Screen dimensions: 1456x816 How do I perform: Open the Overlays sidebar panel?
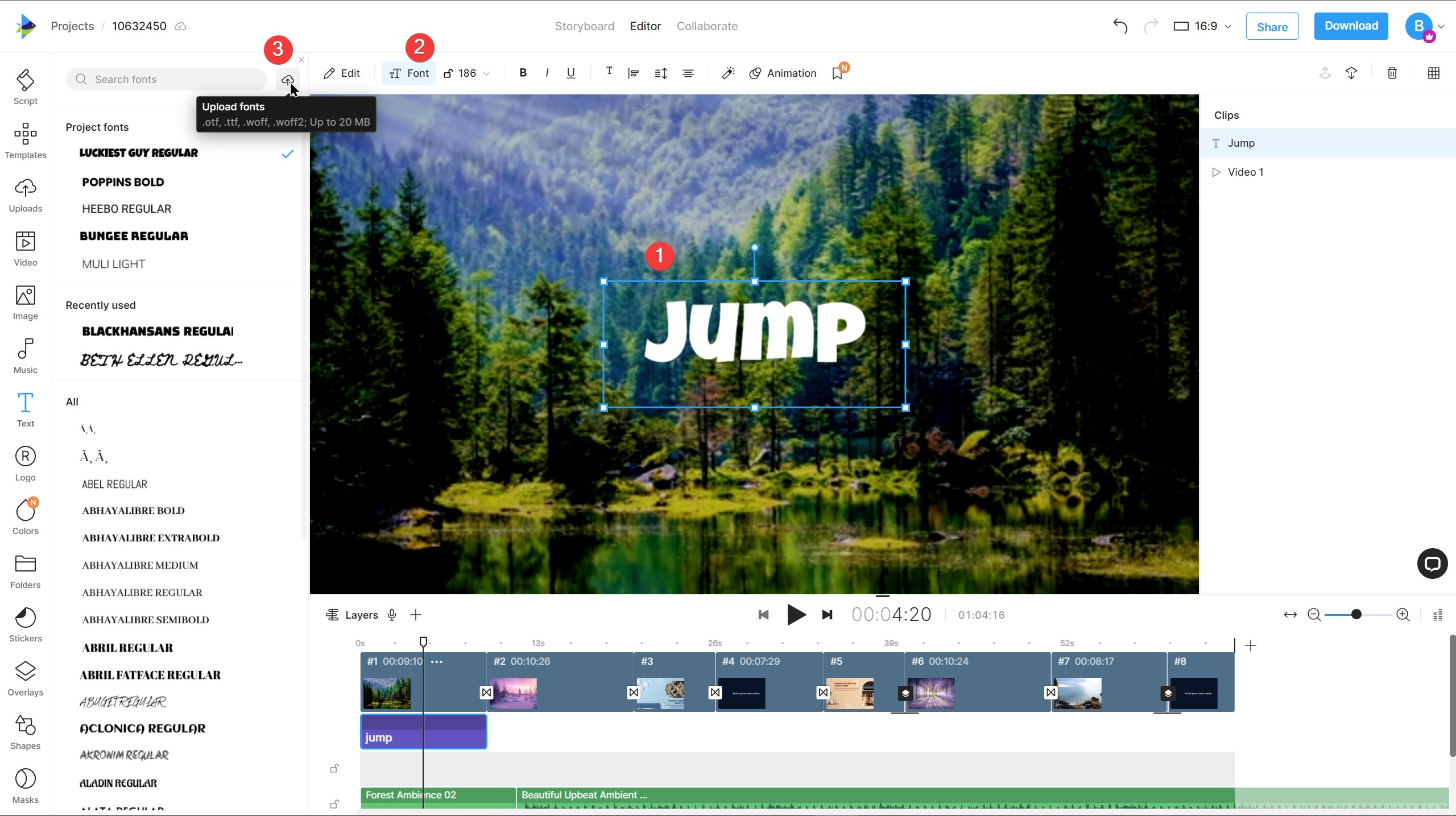[26, 678]
